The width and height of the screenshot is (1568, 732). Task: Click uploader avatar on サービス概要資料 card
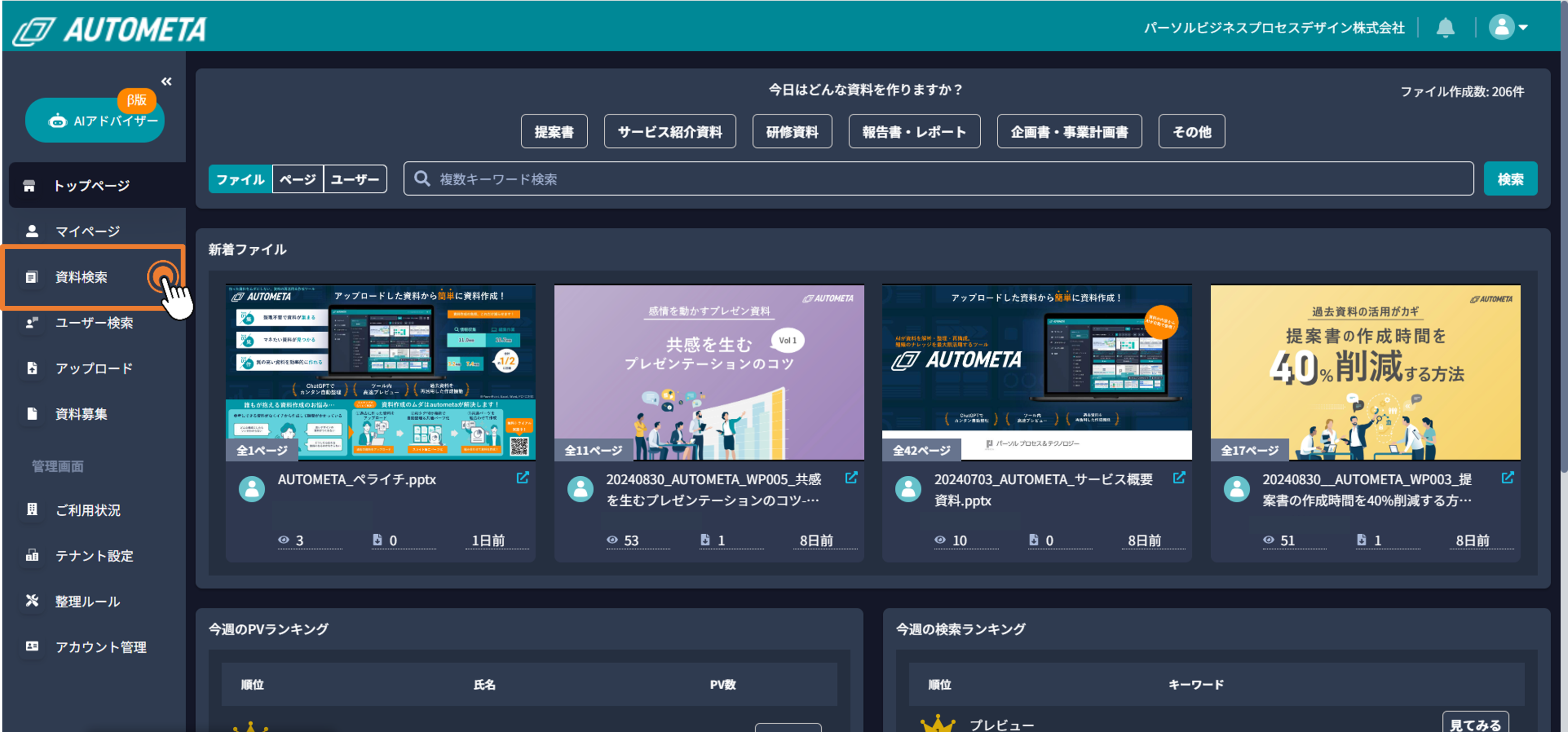coord(908,489)
